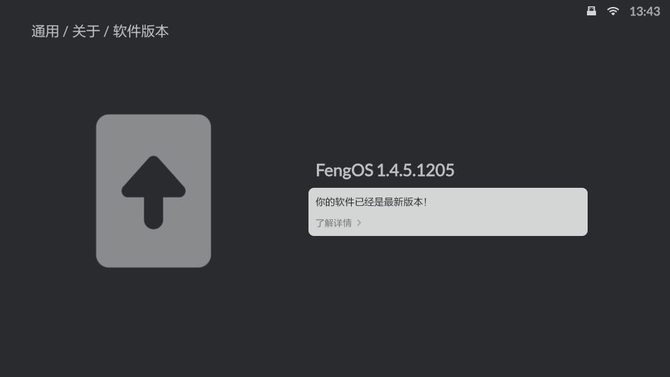Click second slash separator before 软件版本

pyautogui.click(x=106, y=32)
